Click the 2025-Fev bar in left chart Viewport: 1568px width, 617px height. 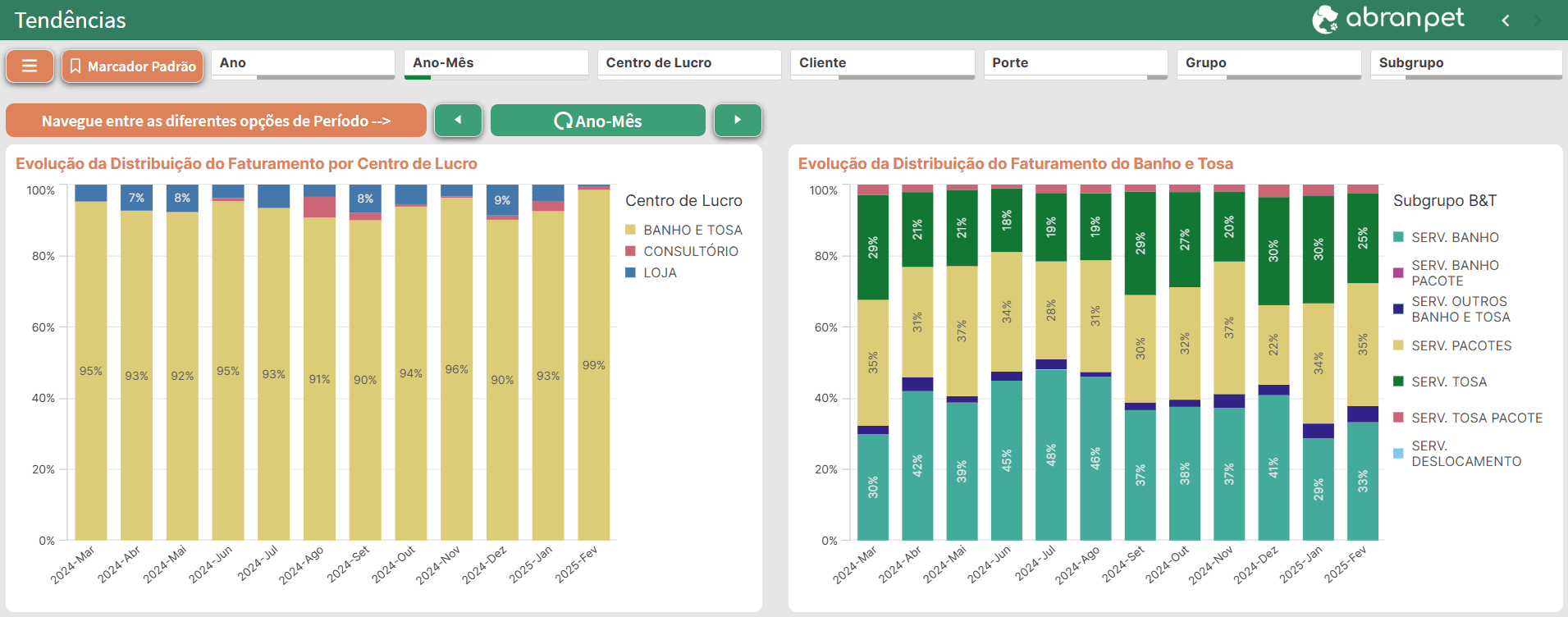click(x=593, y=365)
